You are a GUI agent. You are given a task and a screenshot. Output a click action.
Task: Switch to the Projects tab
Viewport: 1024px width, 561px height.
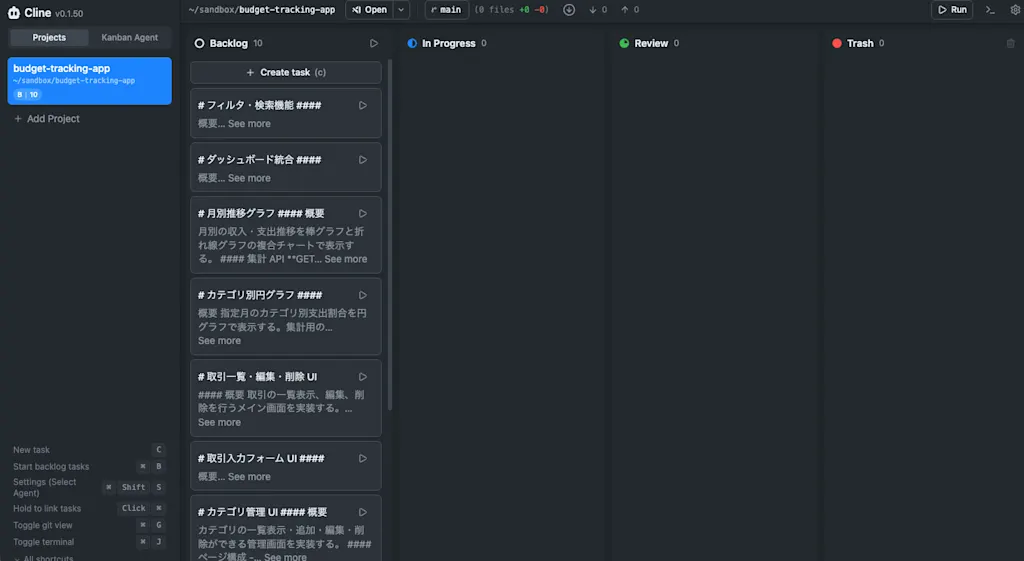pyautogui.click(x=49, y=37)
